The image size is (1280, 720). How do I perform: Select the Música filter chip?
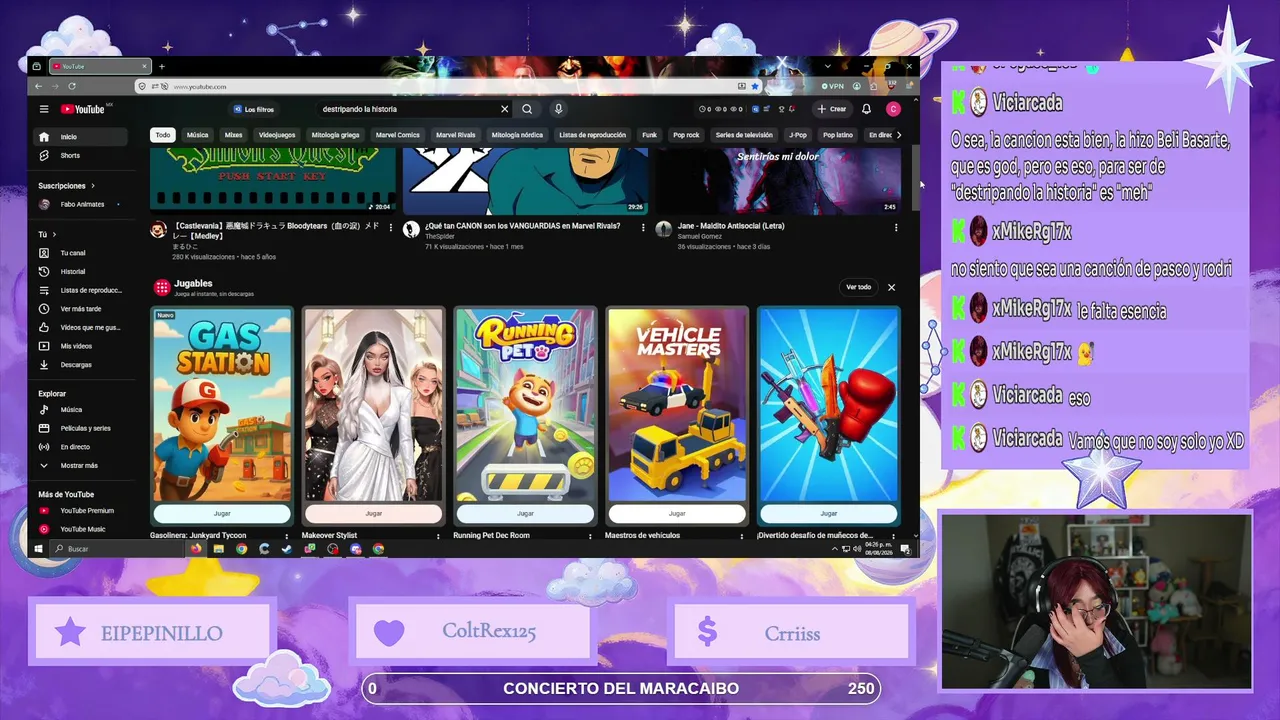[197, 135]
